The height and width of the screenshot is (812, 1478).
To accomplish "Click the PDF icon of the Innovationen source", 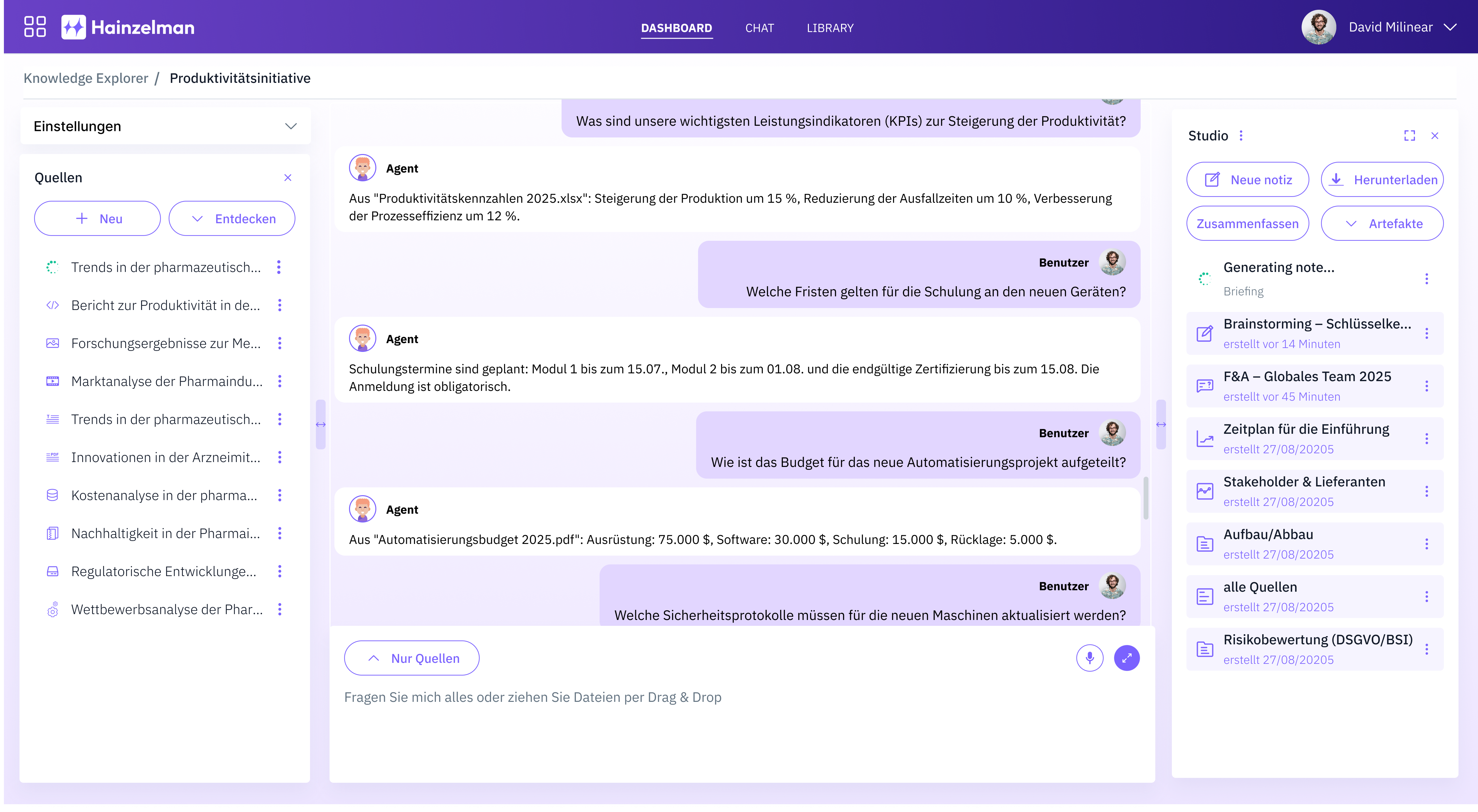I will coord(53,458).
